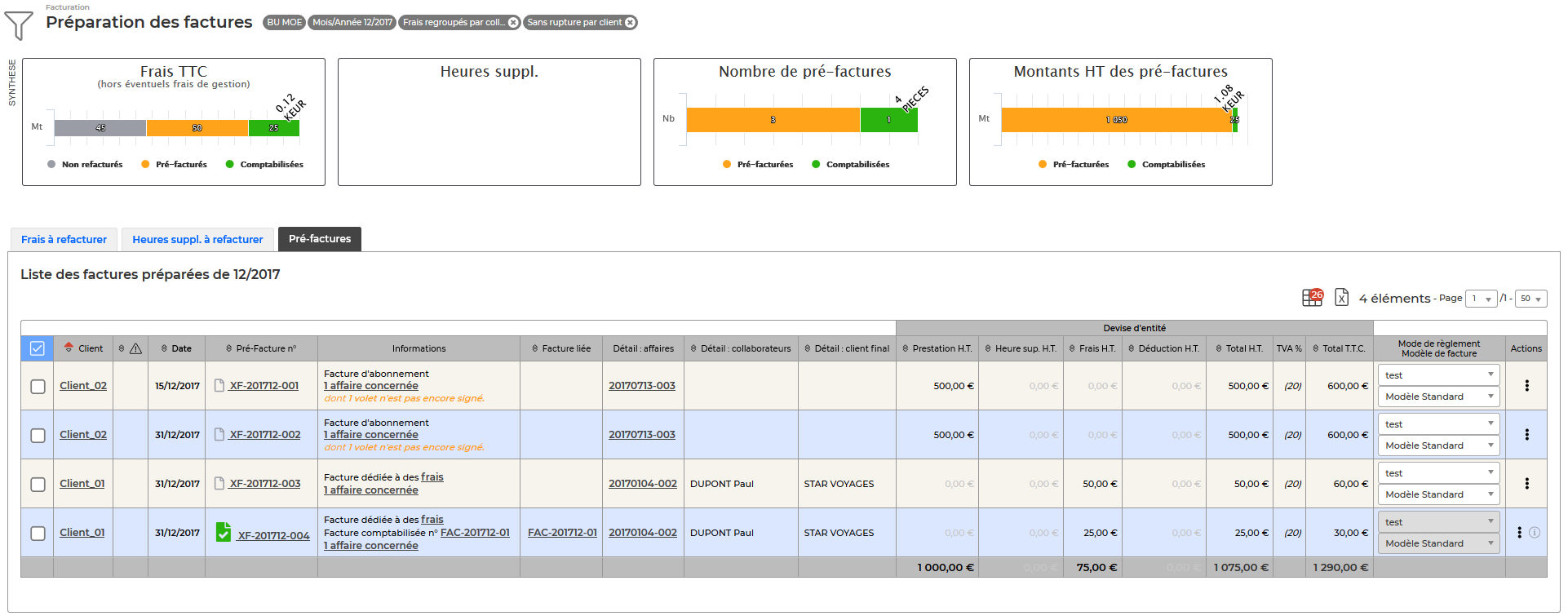This screenshot has height=616, width=1568.
Task: Open column chooser grid icon with badge 26
Action: 1313,298
